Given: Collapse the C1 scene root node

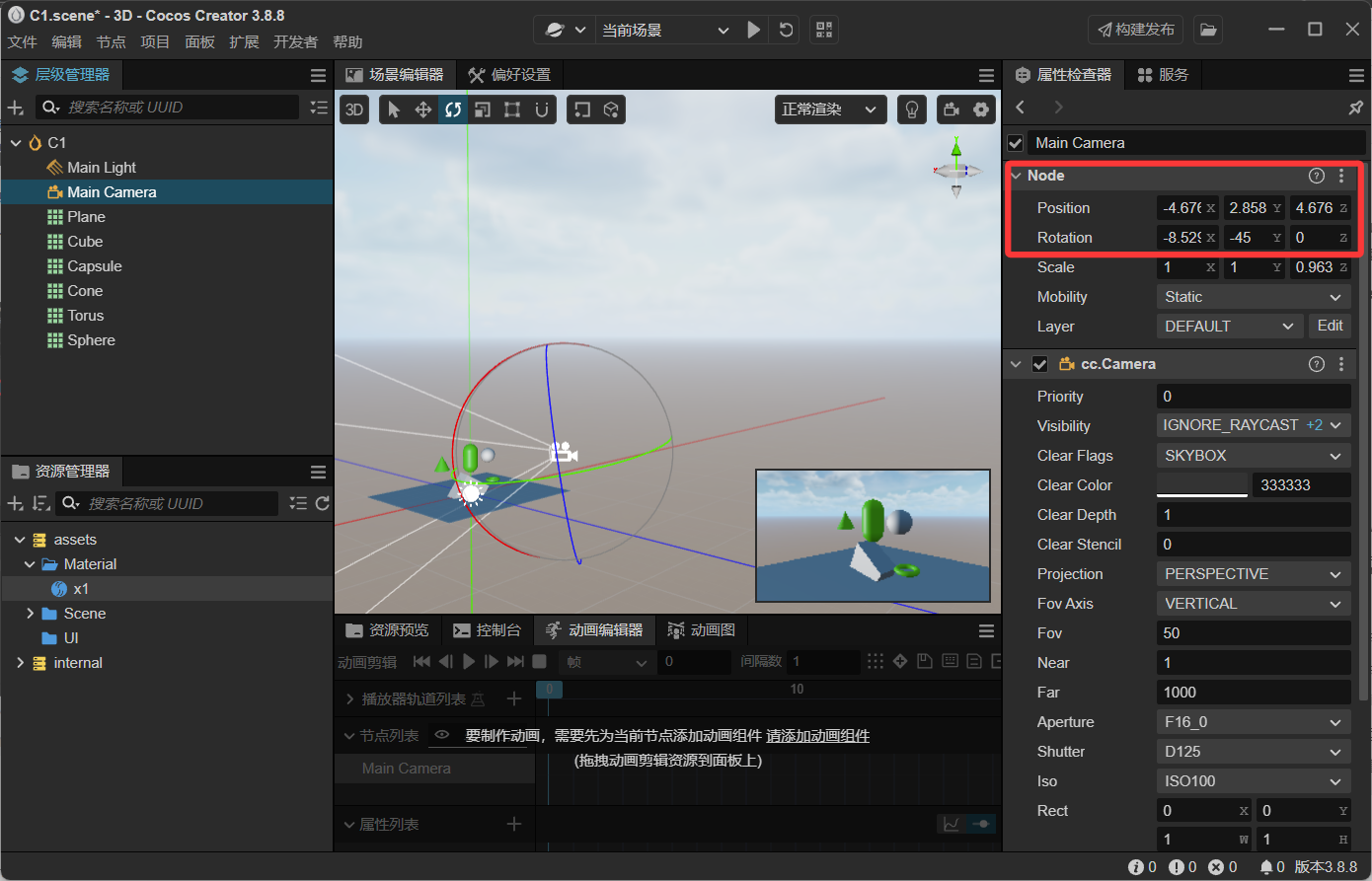Looking at the screenshot, I should pyautogui.click(x=16, y=143).
